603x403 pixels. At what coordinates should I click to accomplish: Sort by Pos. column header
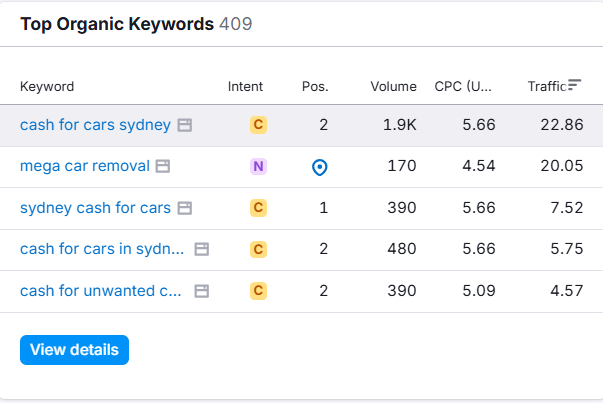tap(315, 86)
